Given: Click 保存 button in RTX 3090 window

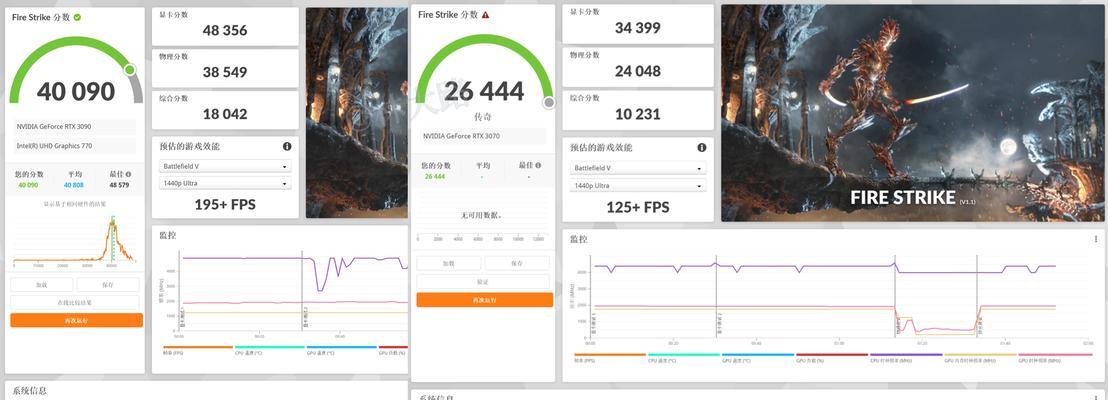Looking at the screenshot, I should pyautogui.click(x=108, y=285).
